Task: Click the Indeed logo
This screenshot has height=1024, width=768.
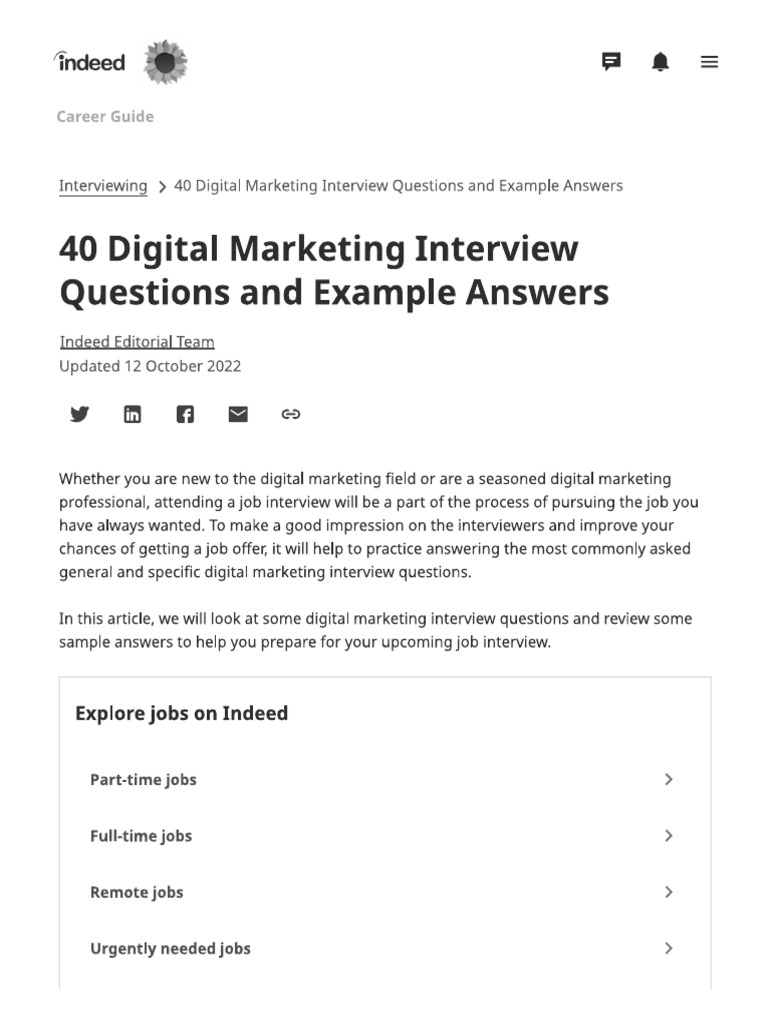Action: pyautogui.click(x=90, y=62)
